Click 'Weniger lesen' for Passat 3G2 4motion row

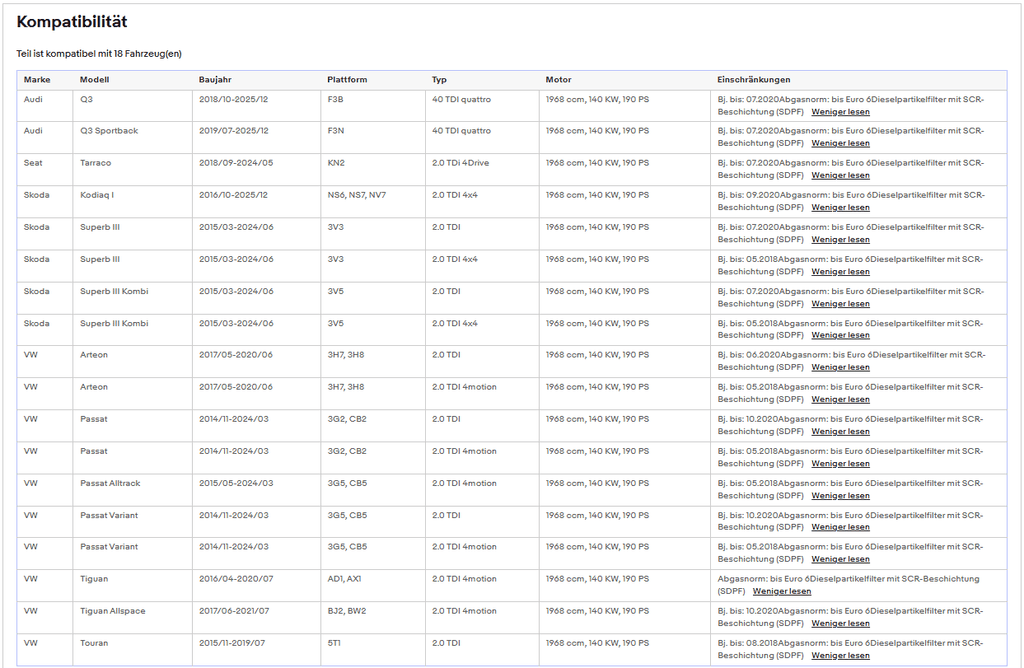840,464
